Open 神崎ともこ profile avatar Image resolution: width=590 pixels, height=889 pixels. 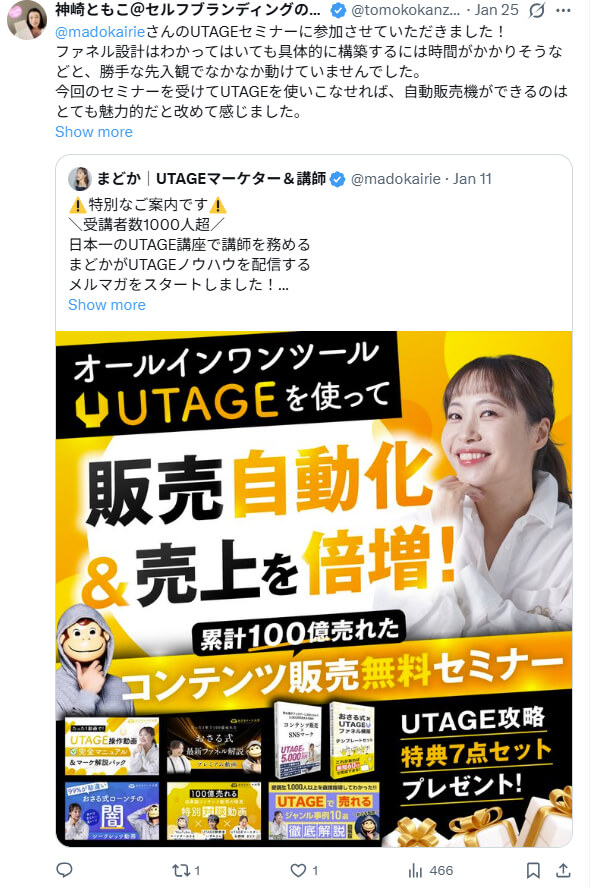point(27,19)
